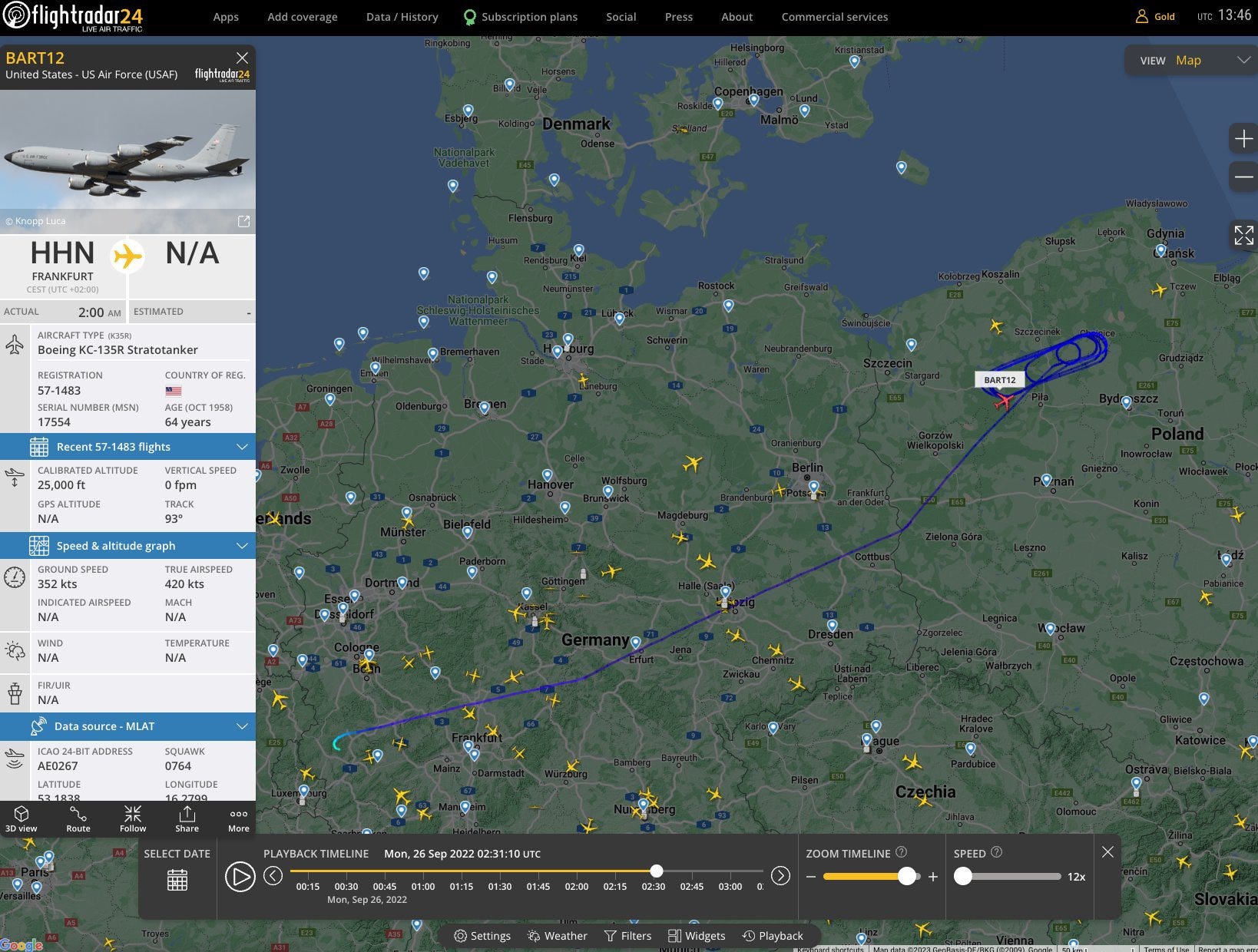Click the Flightradar24 logo
Viewport: 1258px width, 952px height.
coord(73,17)
